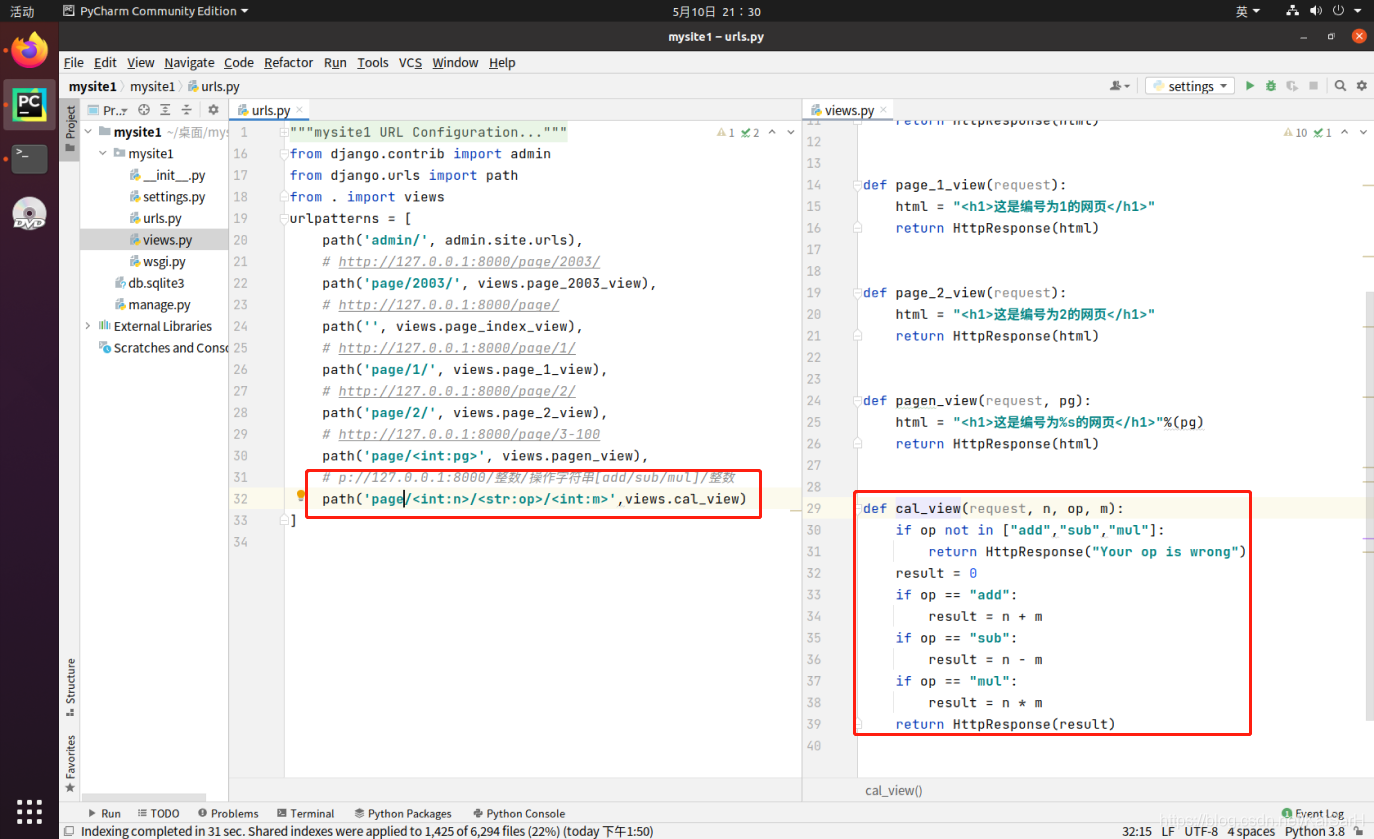Open the Terminal tool window
The image size is (1374, 839).
305,813
